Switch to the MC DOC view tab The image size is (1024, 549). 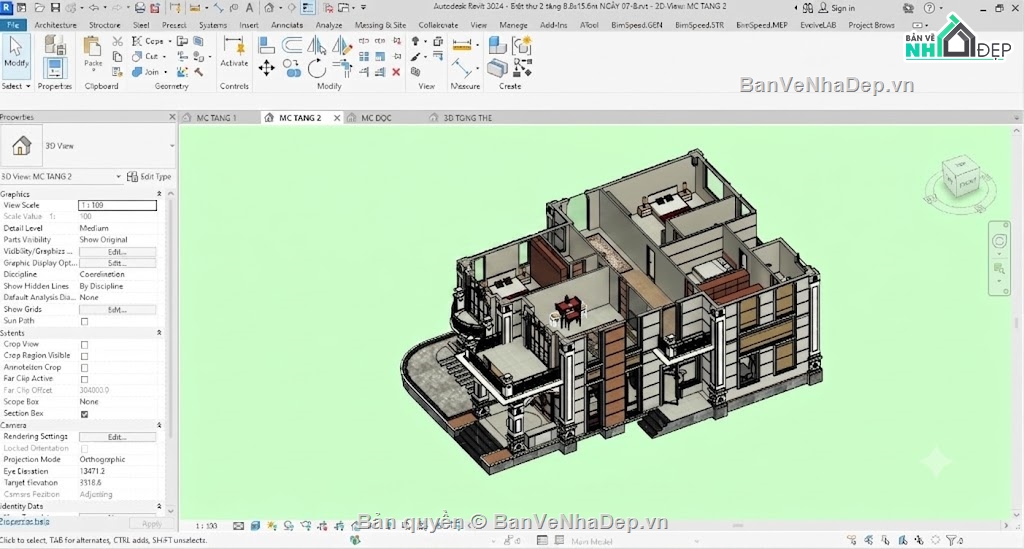click(x=376, y=118)
